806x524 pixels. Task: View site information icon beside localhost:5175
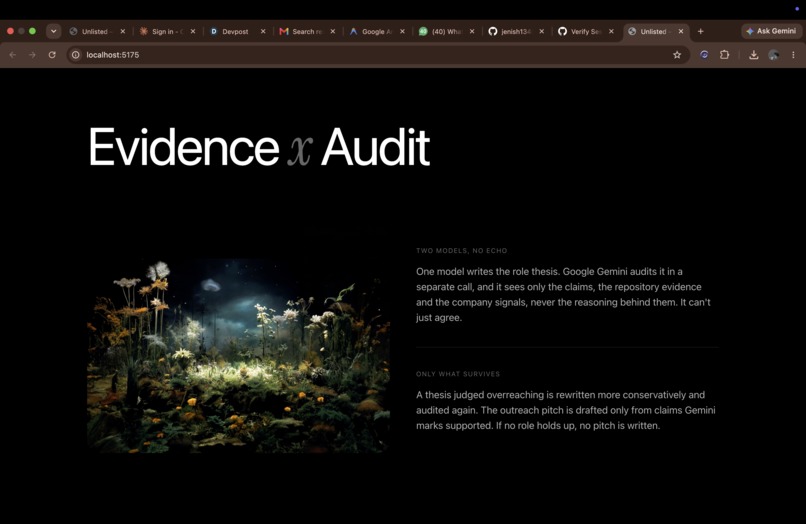(76, 55)
